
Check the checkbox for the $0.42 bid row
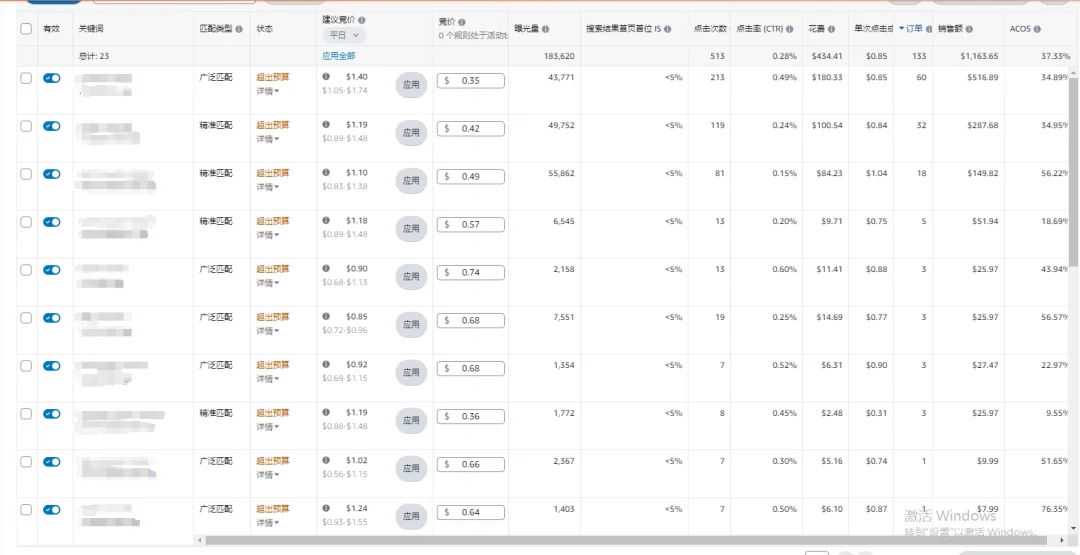pos(25,126)
